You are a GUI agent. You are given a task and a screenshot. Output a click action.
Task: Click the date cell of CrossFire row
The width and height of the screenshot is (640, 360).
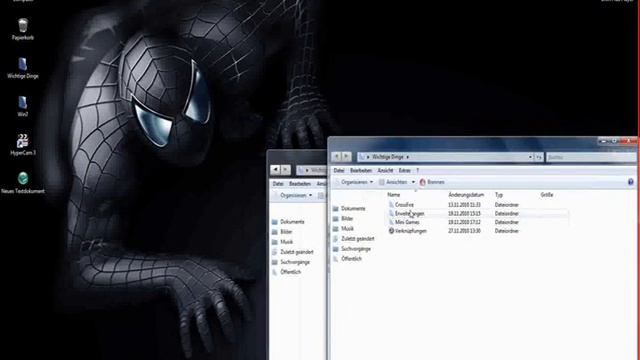[464, 205]
